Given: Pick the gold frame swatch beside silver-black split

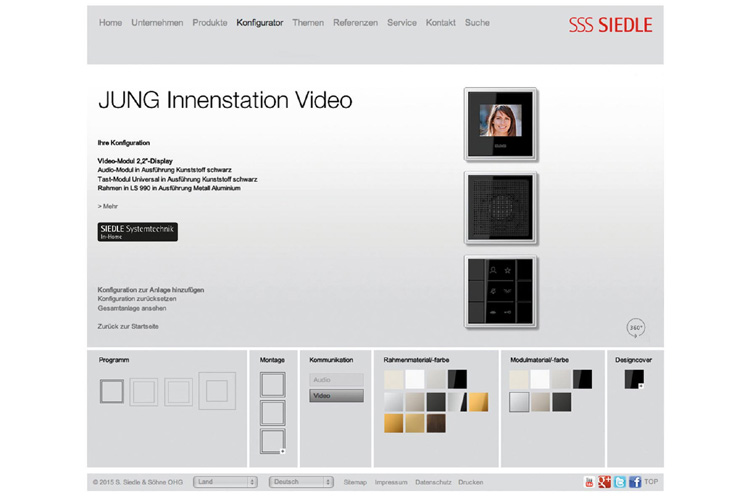Looking at the screenshot, I should [478, 402].
